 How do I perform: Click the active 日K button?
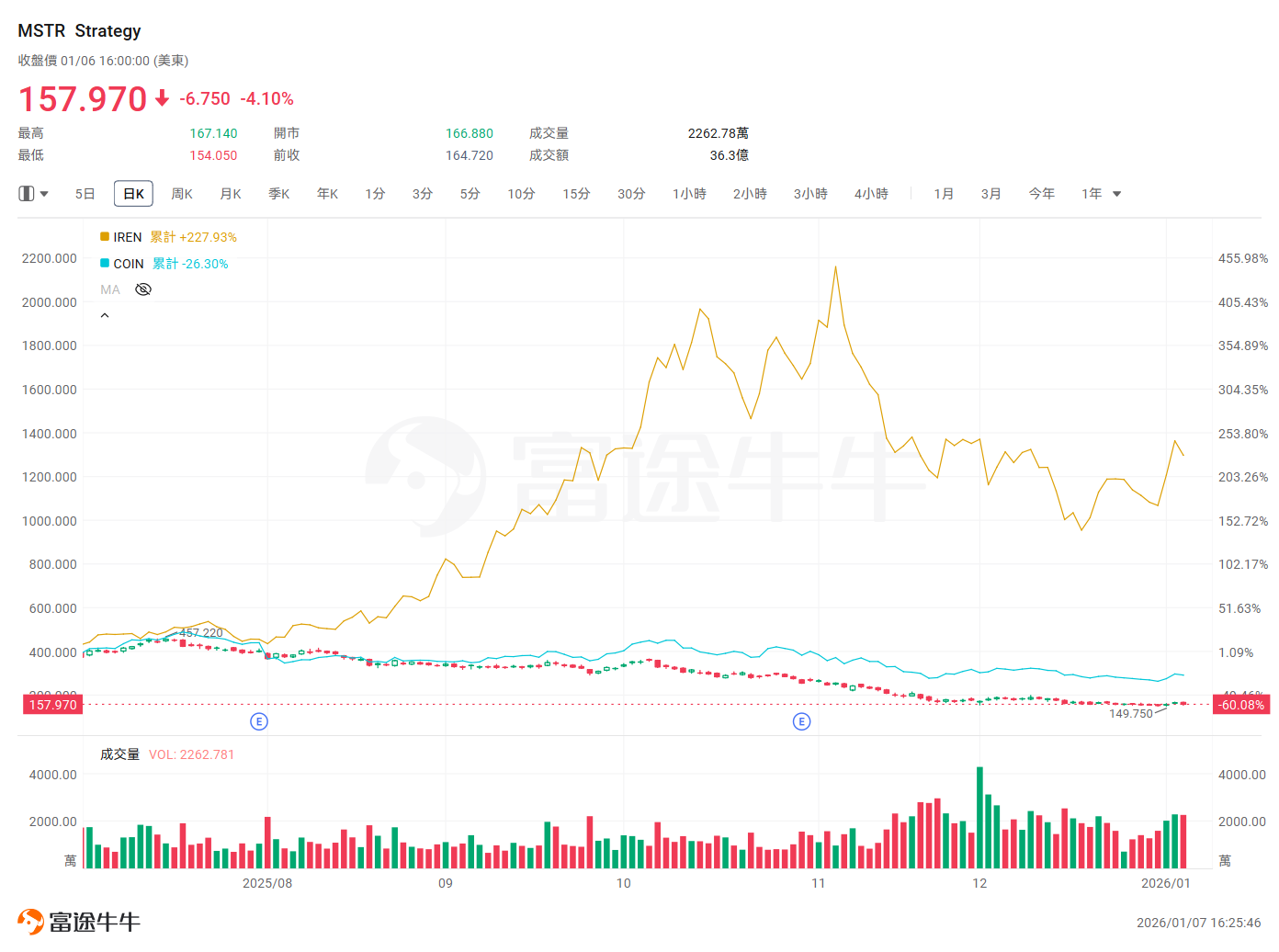pos(132,194)
